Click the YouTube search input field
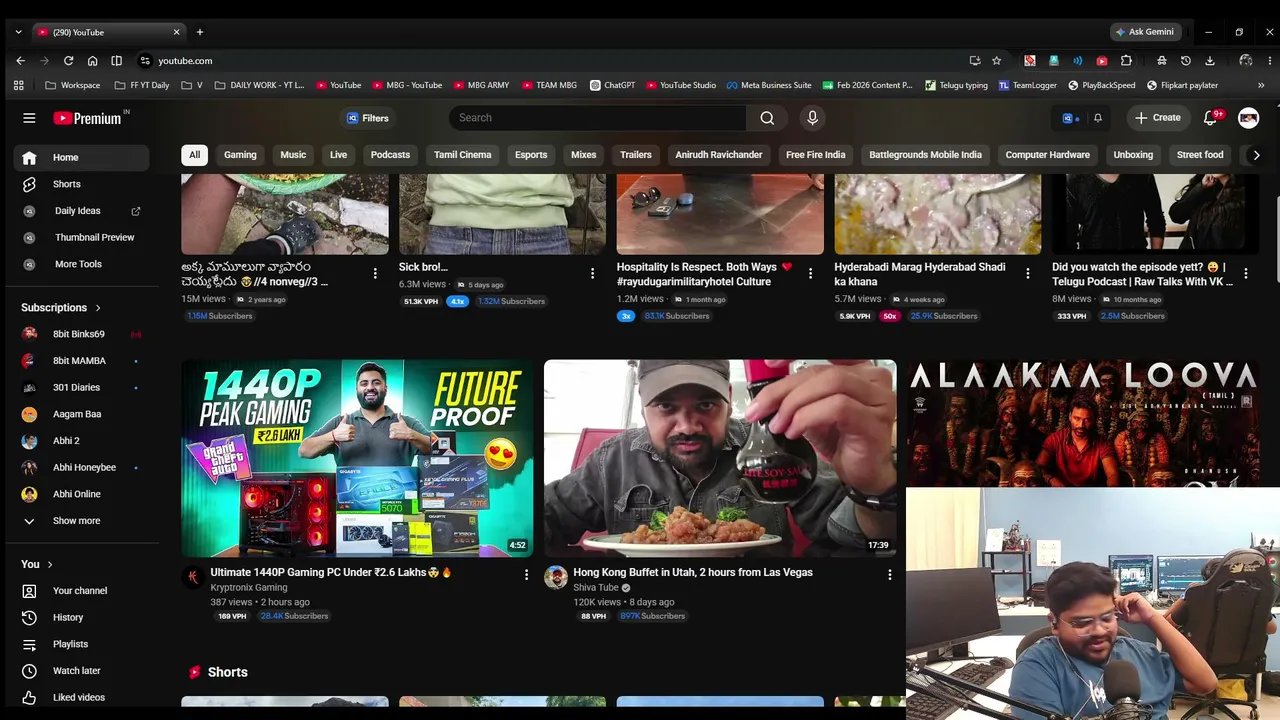The width and height of the screenshot is (1280, 720). click(x=597, y=118)
